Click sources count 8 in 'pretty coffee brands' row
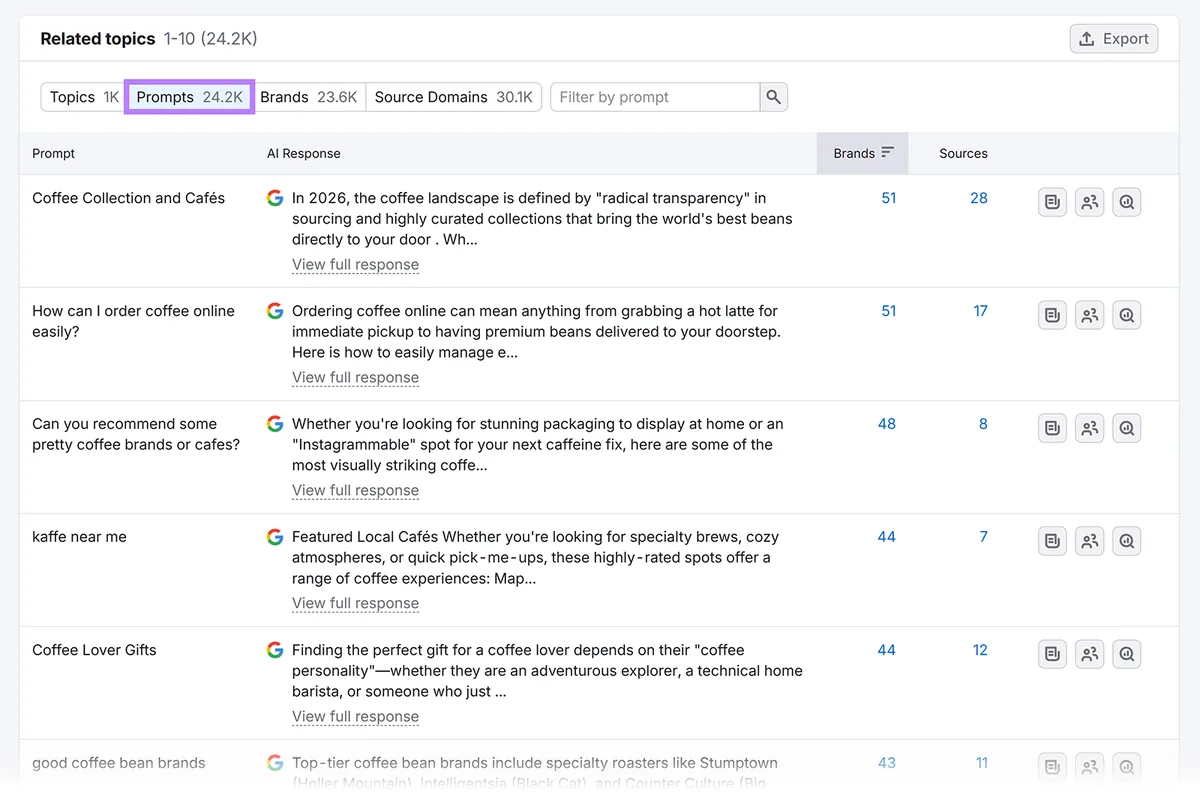 pos(983,424)
